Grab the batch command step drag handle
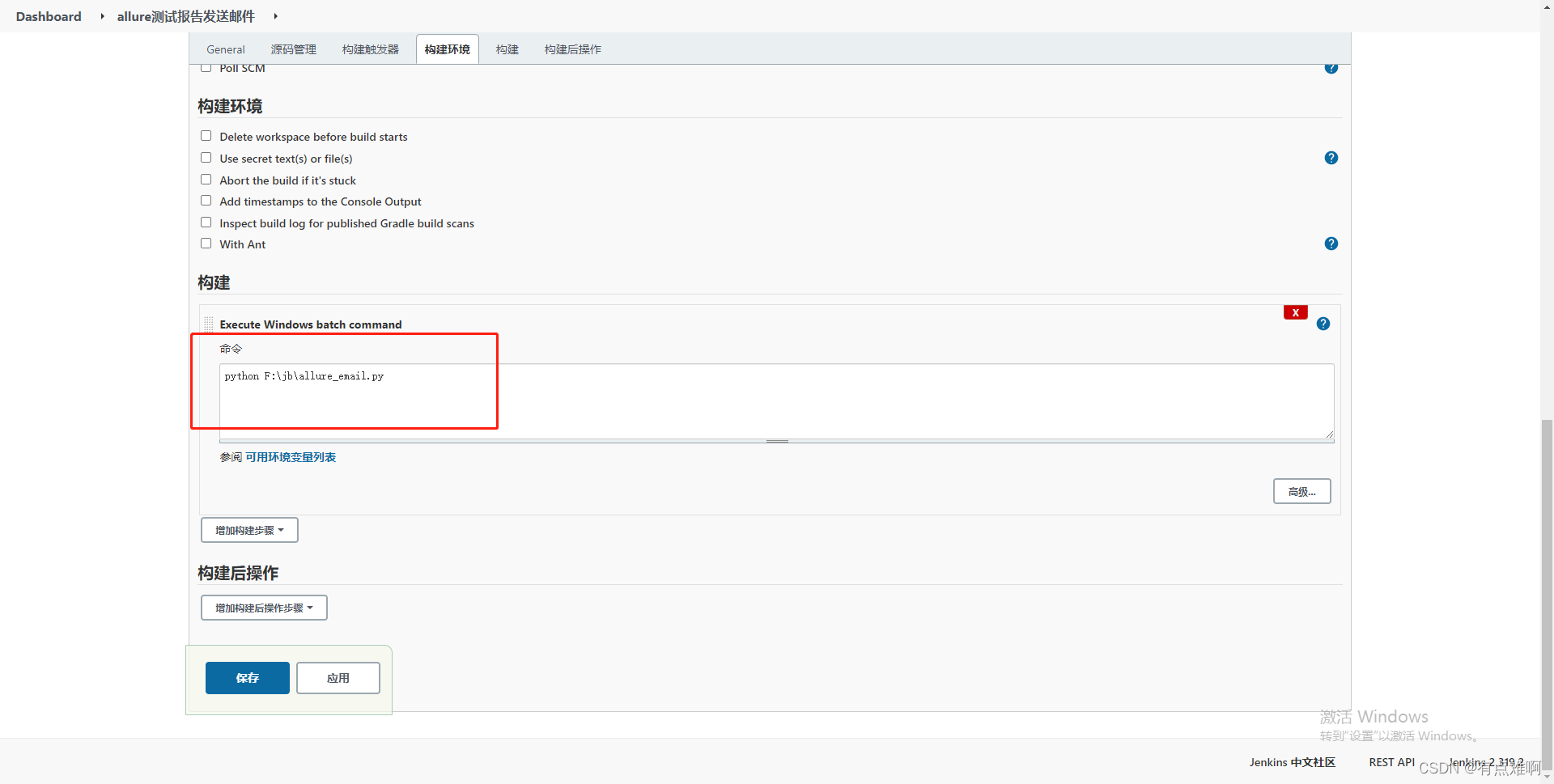Viewport: 1554px width, 784px height. click(x=209, y=324)
